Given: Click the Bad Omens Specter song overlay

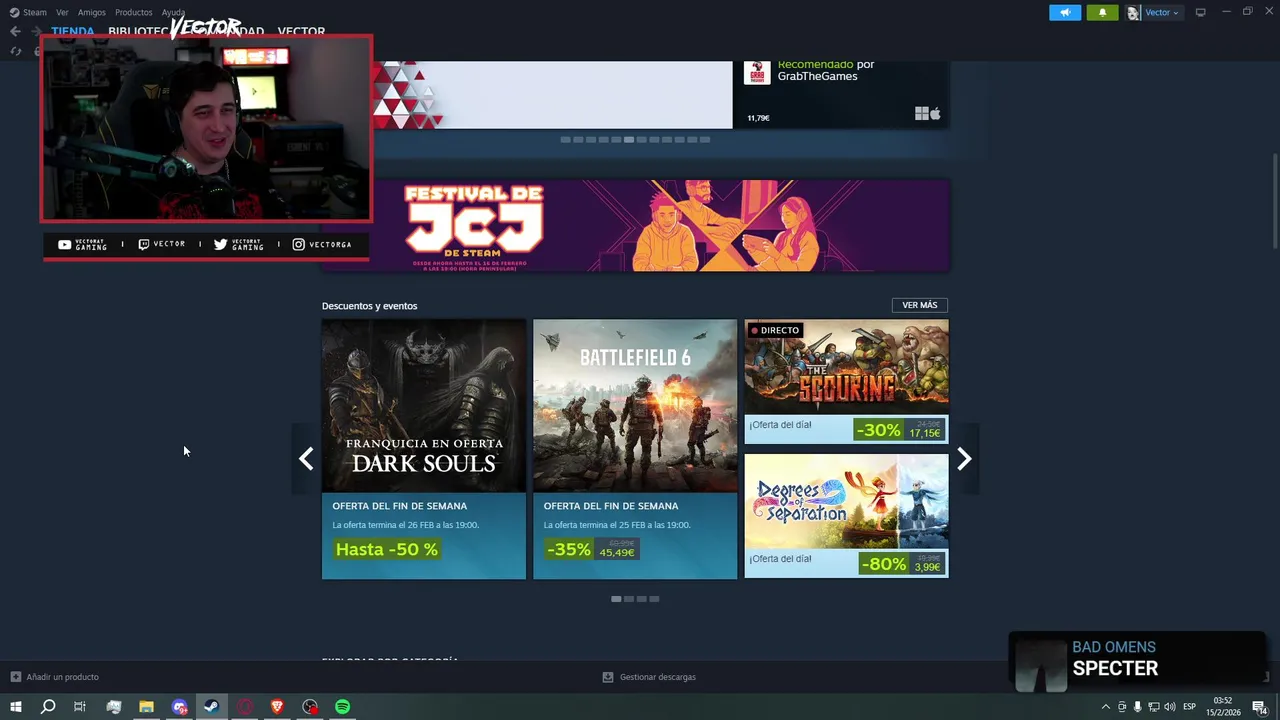Looking at the screenshot, I should [x=1137, y=660].
